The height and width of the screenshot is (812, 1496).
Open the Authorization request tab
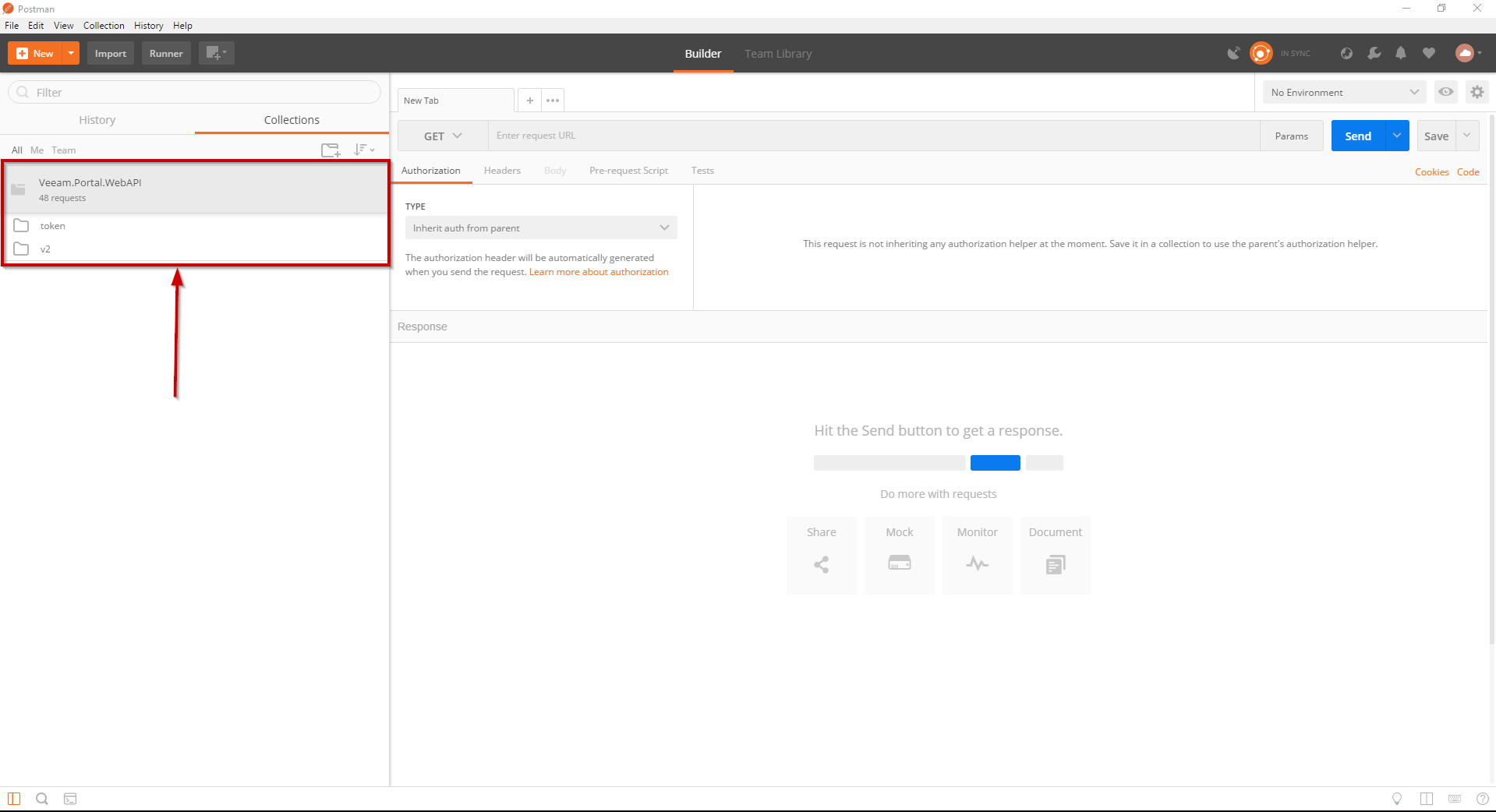coord(431,171)
